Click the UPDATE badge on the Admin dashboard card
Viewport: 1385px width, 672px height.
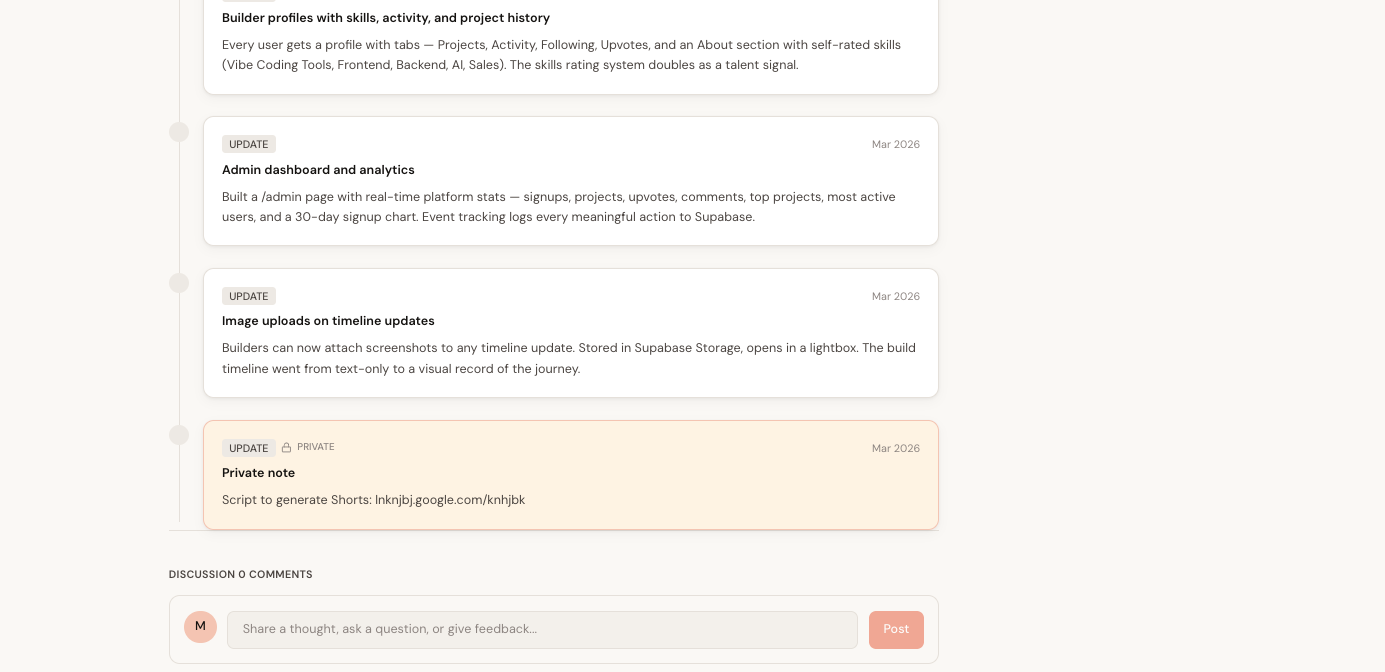point(248,144)
